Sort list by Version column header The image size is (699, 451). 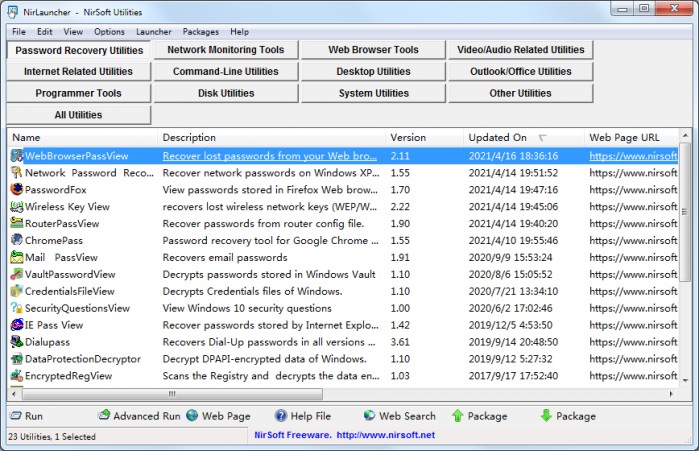[x=424, y=138]
